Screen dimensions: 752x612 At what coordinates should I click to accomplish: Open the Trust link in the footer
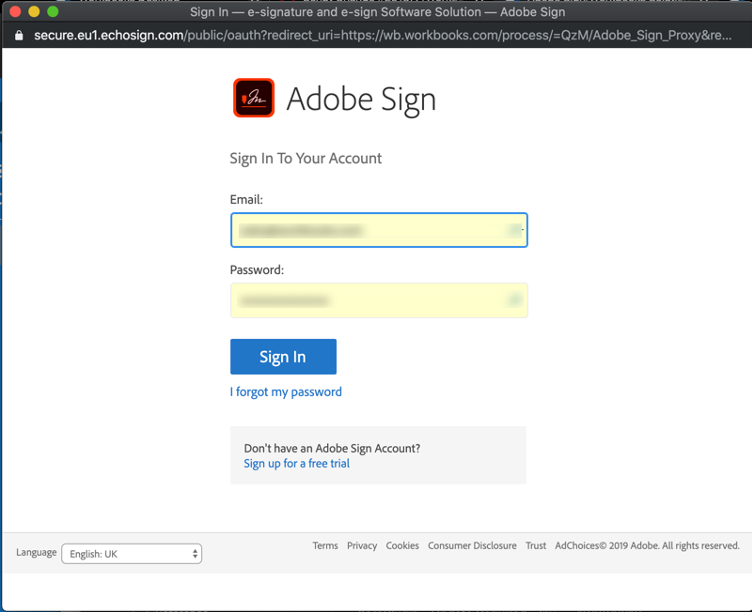[x=536, y=546]
